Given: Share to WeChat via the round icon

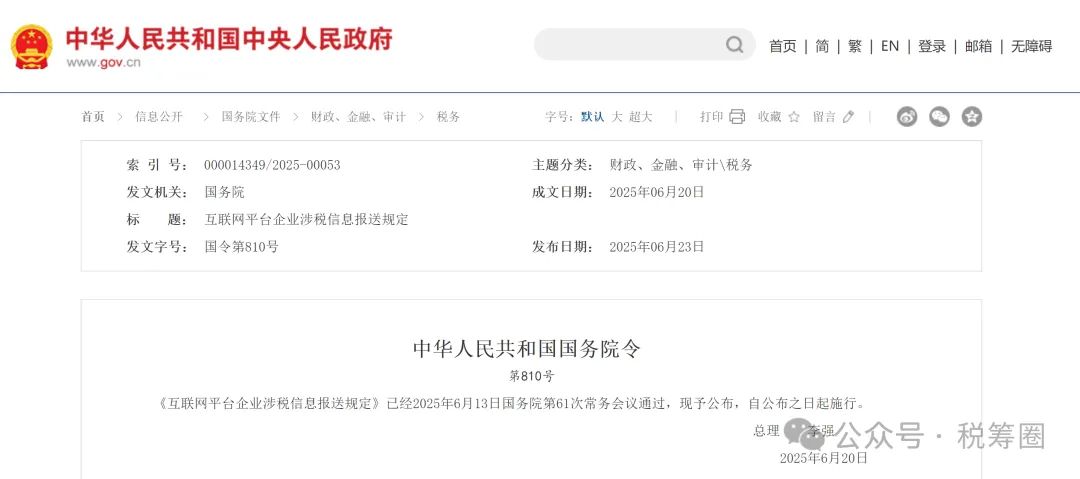Looking at the screenshot, I should point(939,116).
